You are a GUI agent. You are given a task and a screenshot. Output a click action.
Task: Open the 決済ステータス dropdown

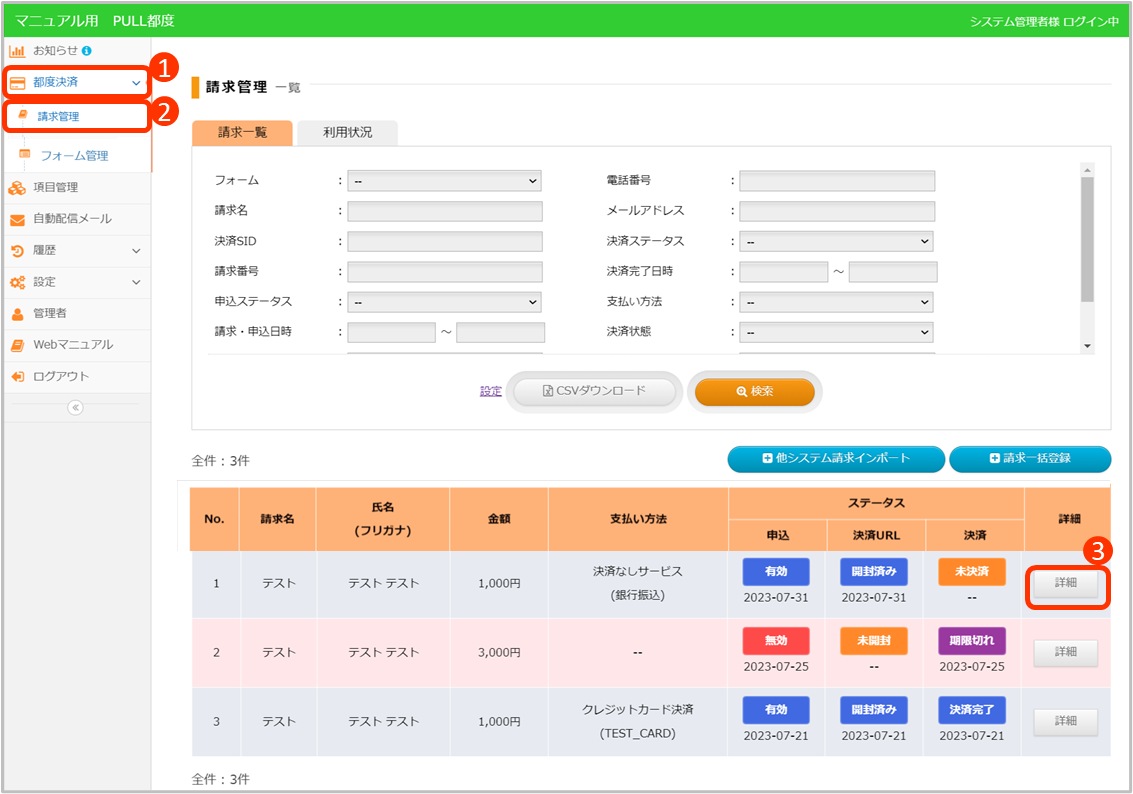pyautogui.click(x=836, y=241)
